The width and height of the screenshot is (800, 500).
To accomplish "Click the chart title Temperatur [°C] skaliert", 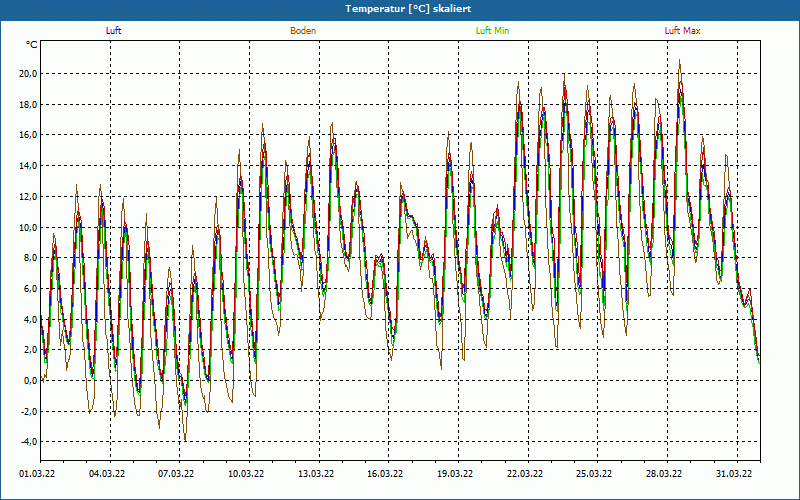I will tap(408, 9).
